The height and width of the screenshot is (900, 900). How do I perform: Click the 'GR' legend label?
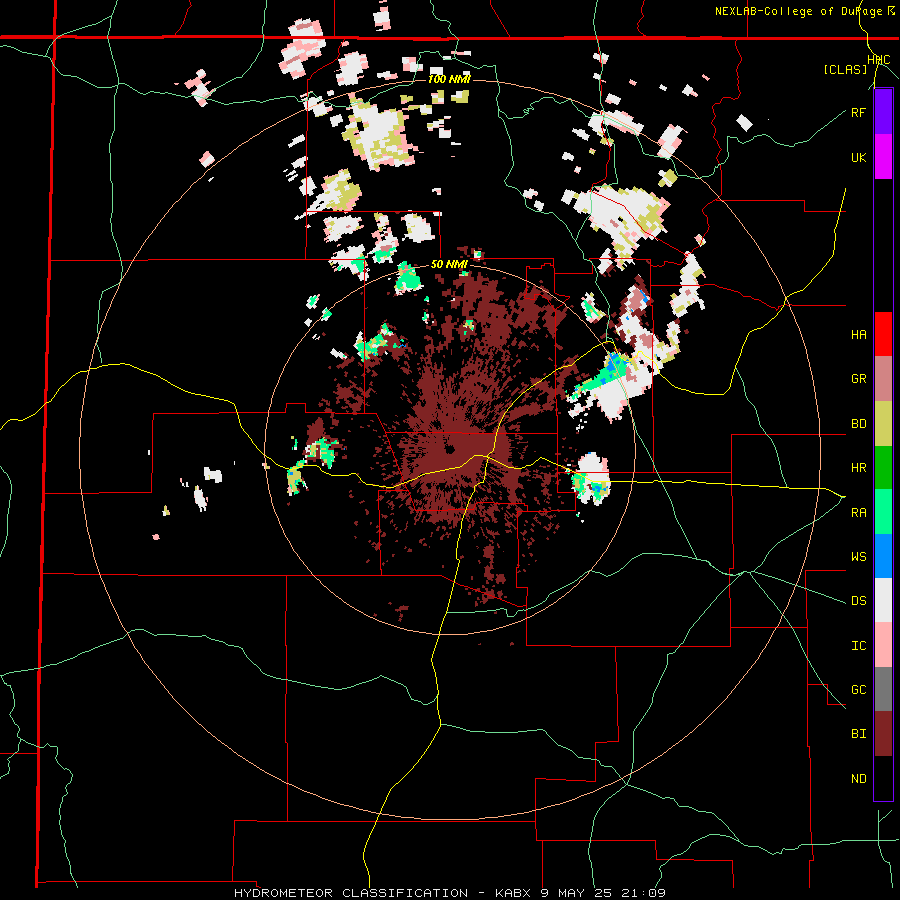858,379
